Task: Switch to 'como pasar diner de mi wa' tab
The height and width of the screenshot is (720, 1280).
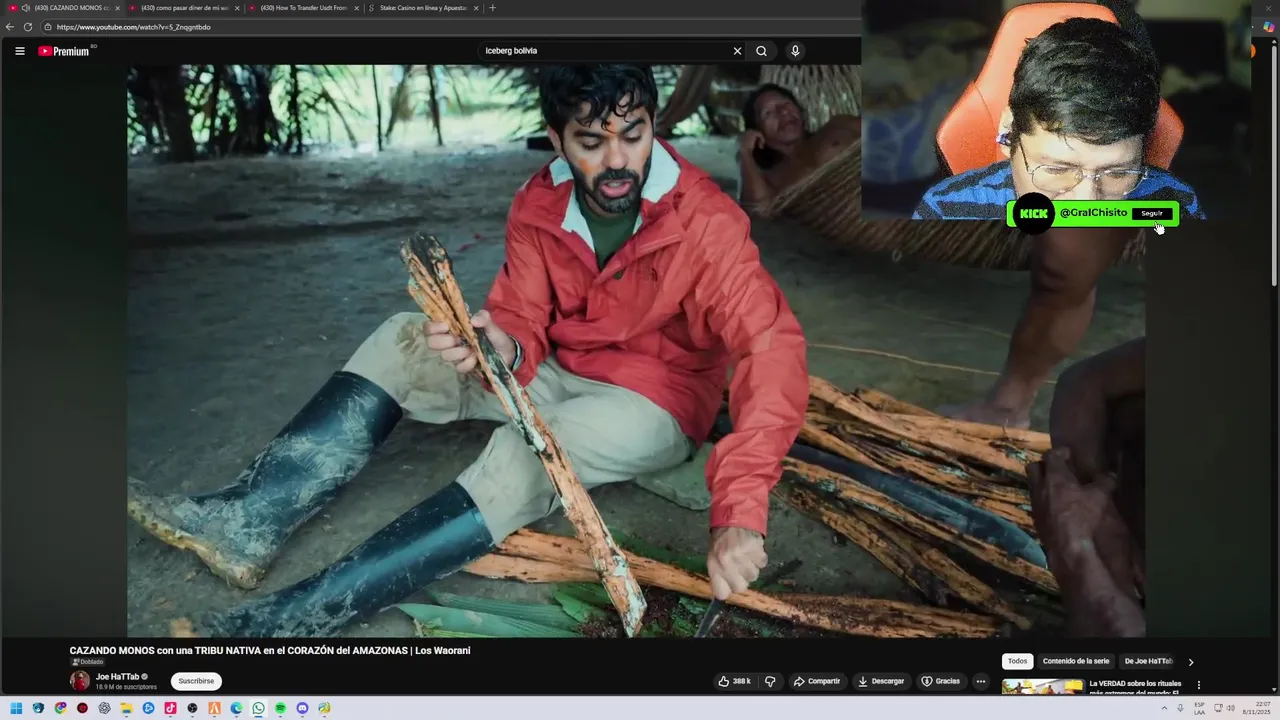Action: click(185, 8)
